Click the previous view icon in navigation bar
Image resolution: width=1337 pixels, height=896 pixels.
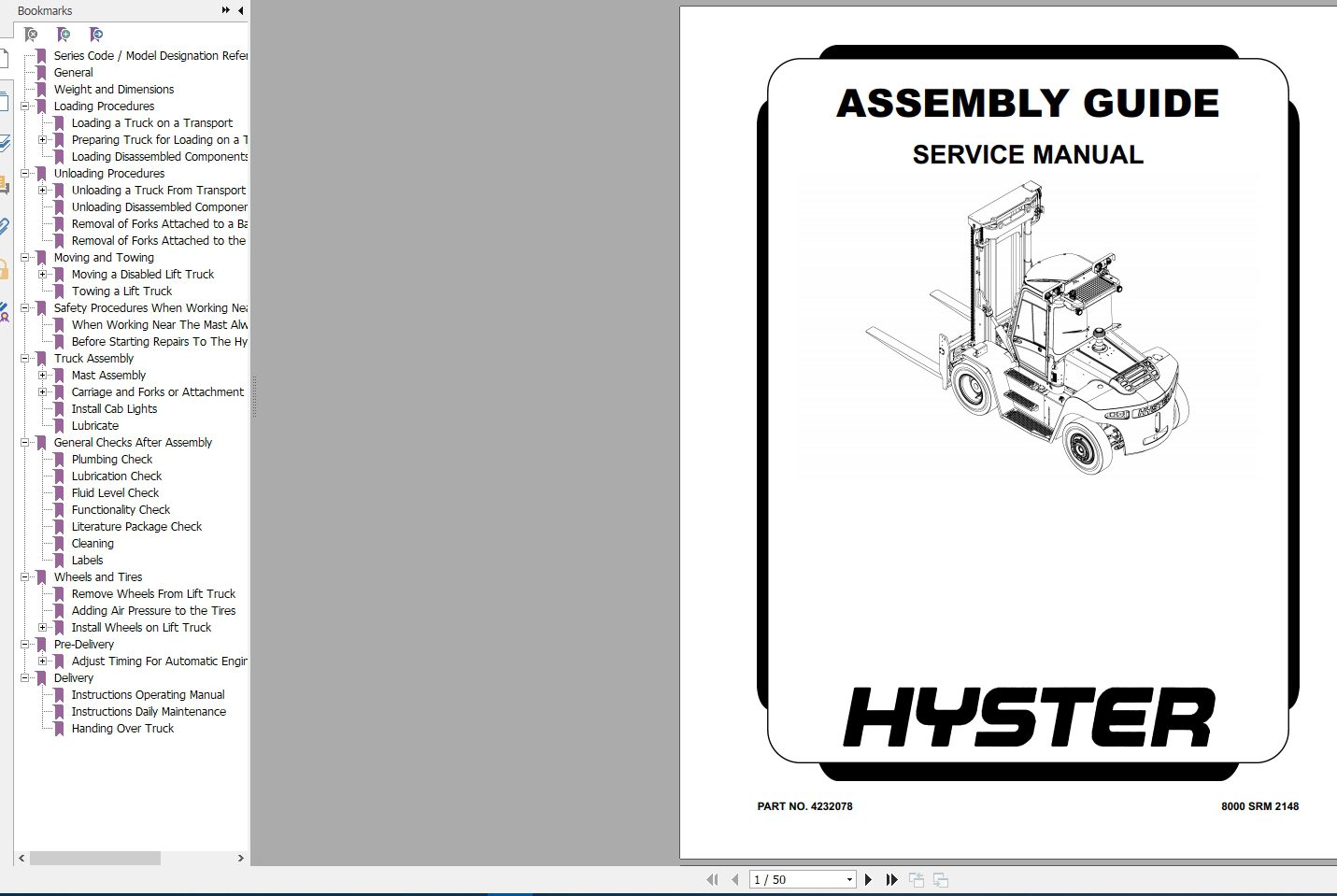(917, 879)
